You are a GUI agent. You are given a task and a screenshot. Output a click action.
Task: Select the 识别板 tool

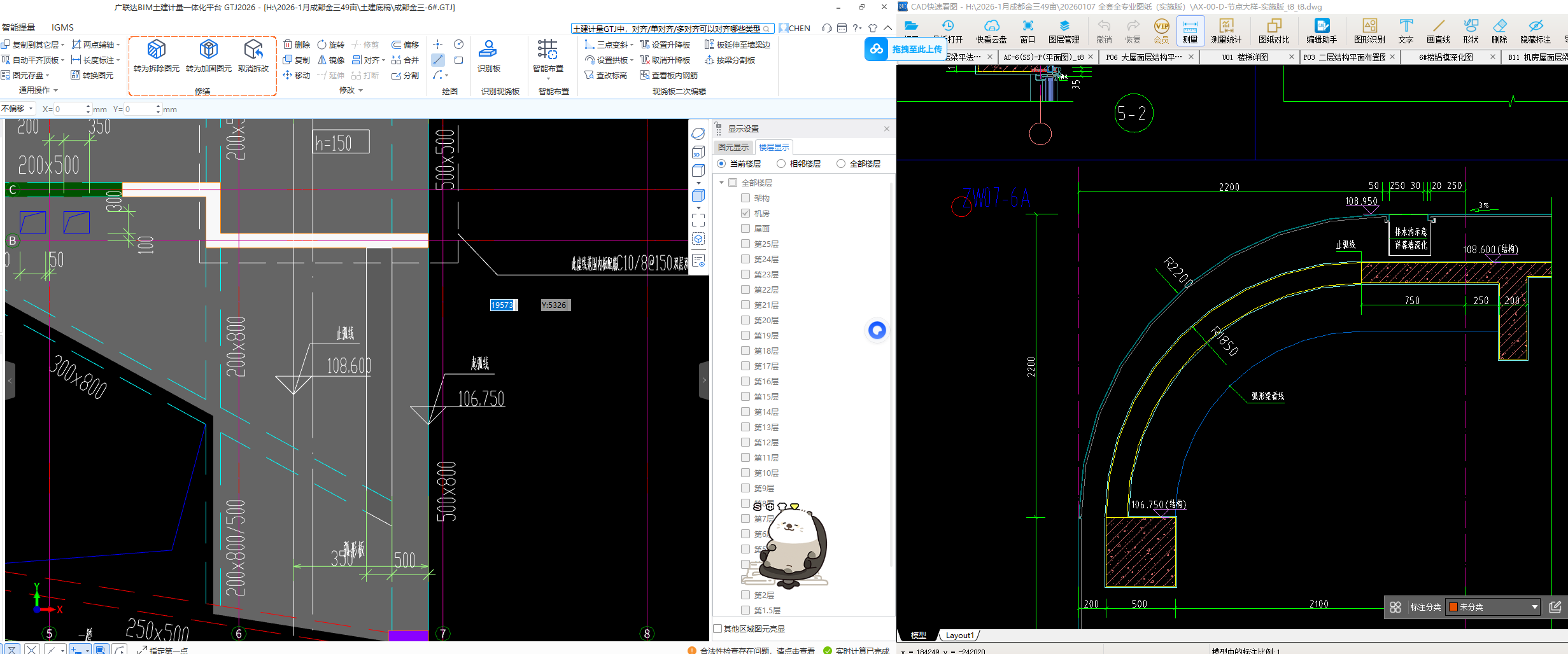point(488,50)
